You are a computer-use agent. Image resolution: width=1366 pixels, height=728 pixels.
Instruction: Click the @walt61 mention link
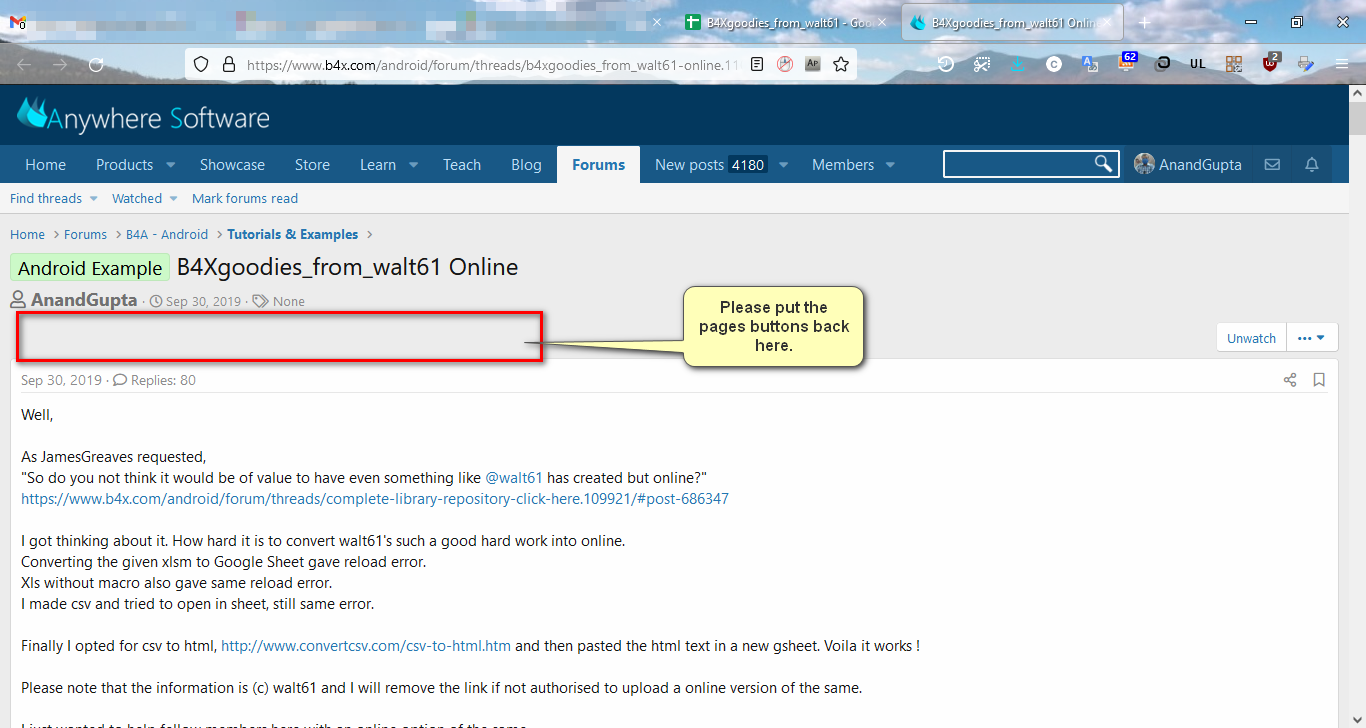click(x=514, y=478)
